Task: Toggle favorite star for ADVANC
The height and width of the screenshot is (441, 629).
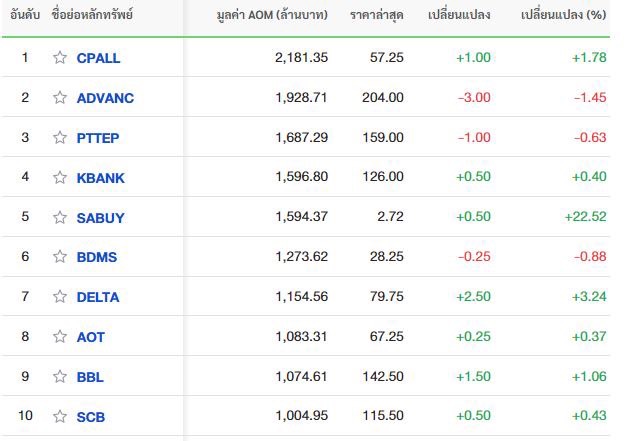Action: point(60,98)
